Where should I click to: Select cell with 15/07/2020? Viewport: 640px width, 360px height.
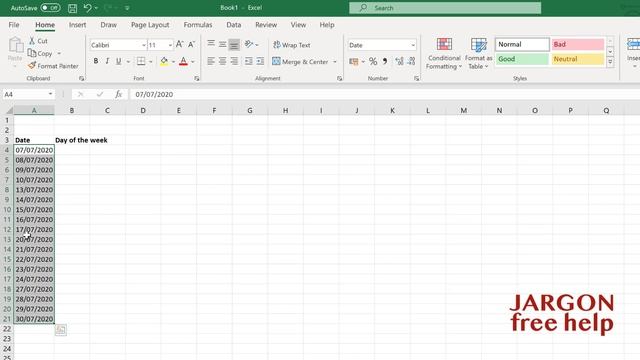coord(34,210)
